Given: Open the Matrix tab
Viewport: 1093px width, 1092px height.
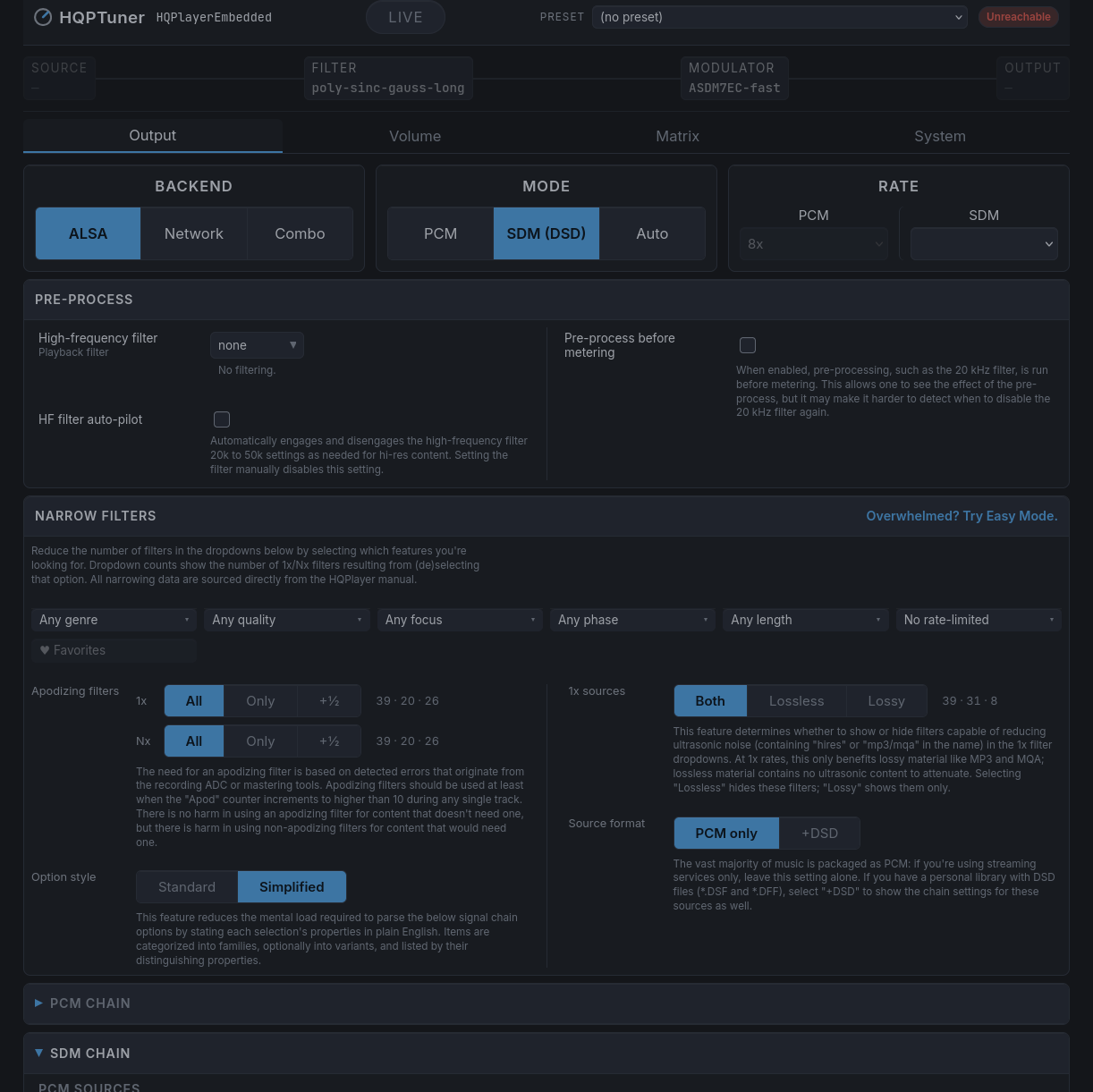Looking at the screenshot, I should [x=677, y=136].
